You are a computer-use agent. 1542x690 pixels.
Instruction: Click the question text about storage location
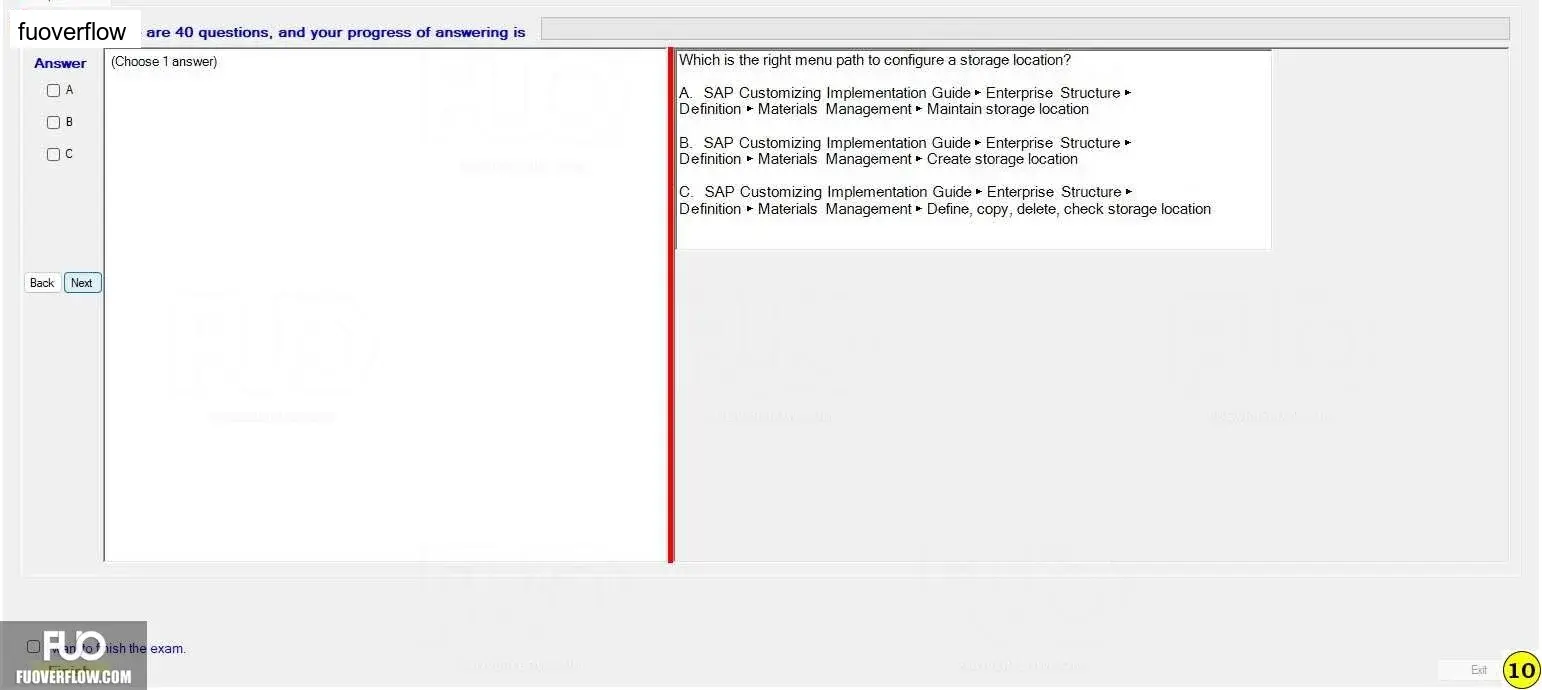coord(875,60)
